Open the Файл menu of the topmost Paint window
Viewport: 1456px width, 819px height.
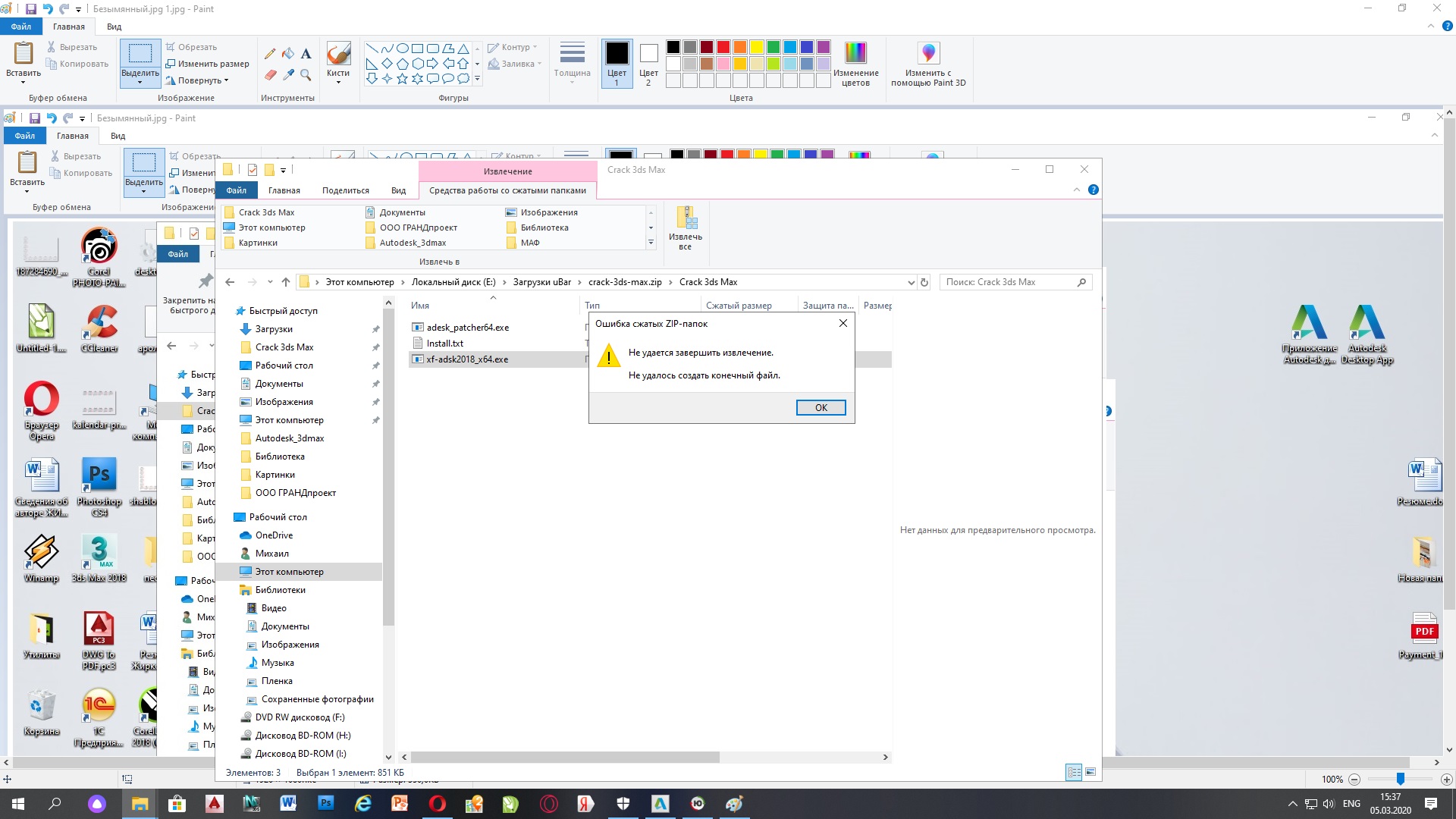(20, 27)
